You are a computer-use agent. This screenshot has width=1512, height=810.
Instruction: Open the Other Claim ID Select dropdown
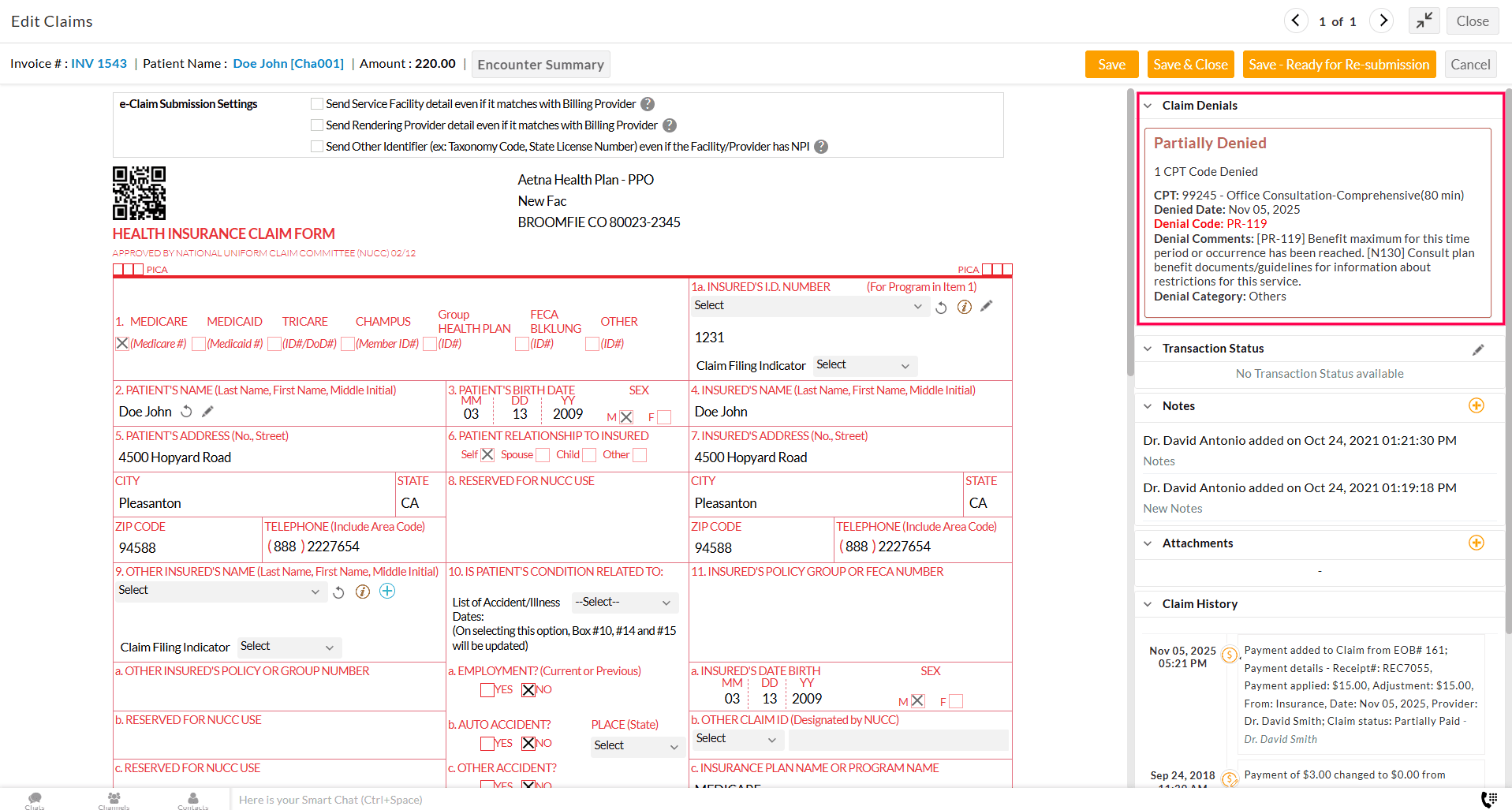coord(736,739)
